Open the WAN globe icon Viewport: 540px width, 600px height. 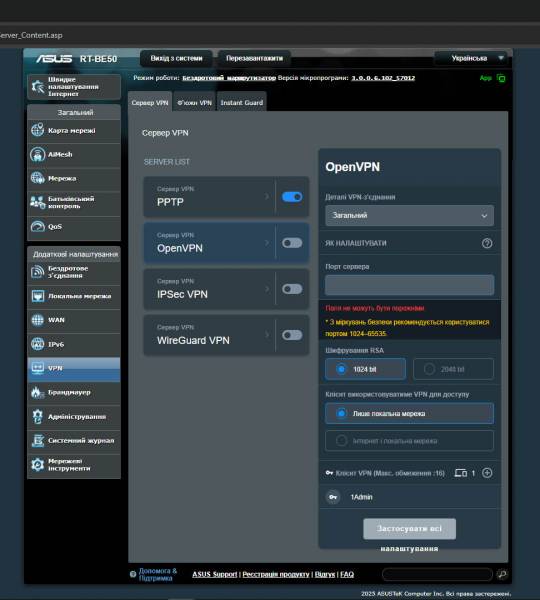tap(38, 320)
